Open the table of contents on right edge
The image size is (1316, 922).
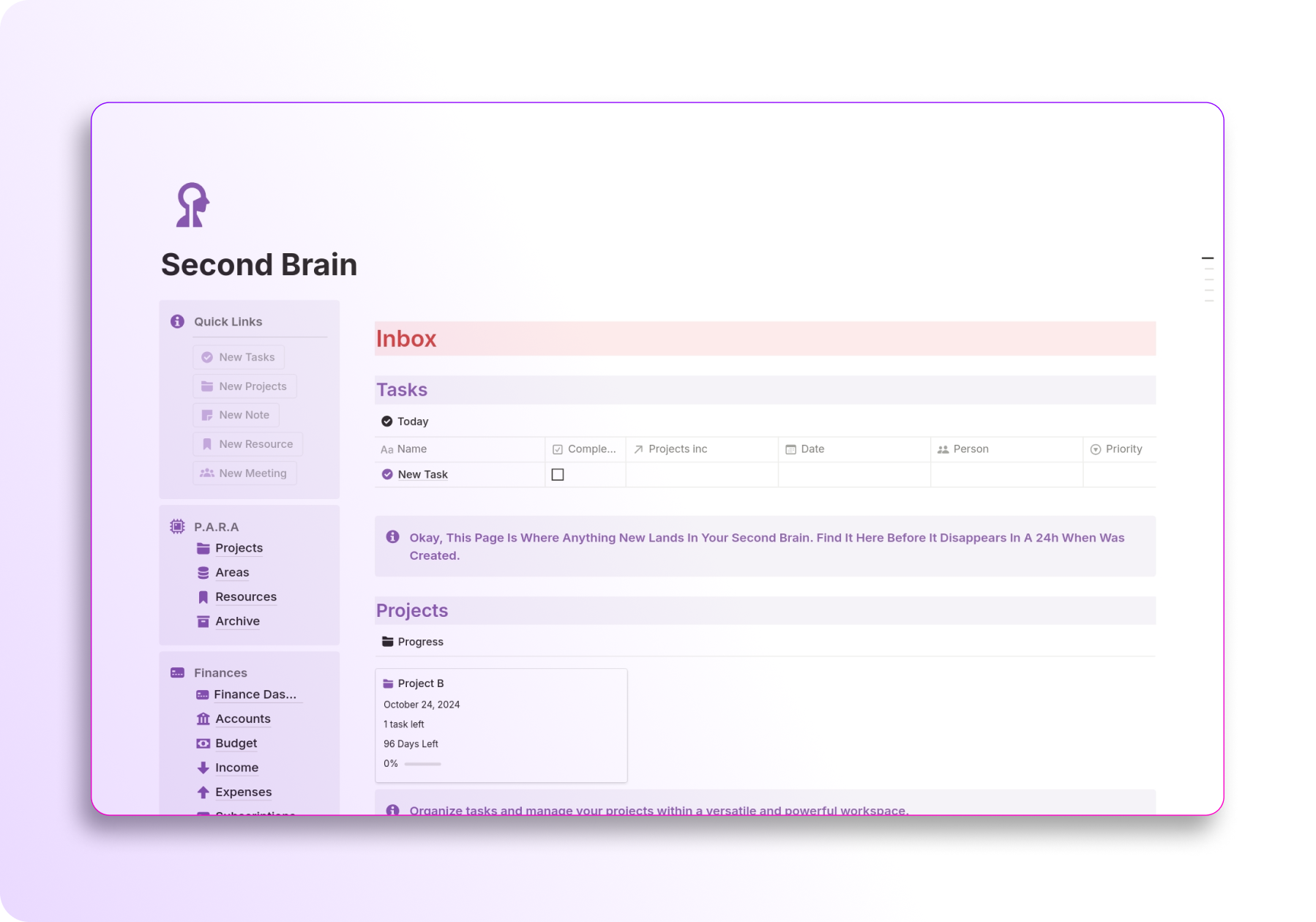(1206, 278)
